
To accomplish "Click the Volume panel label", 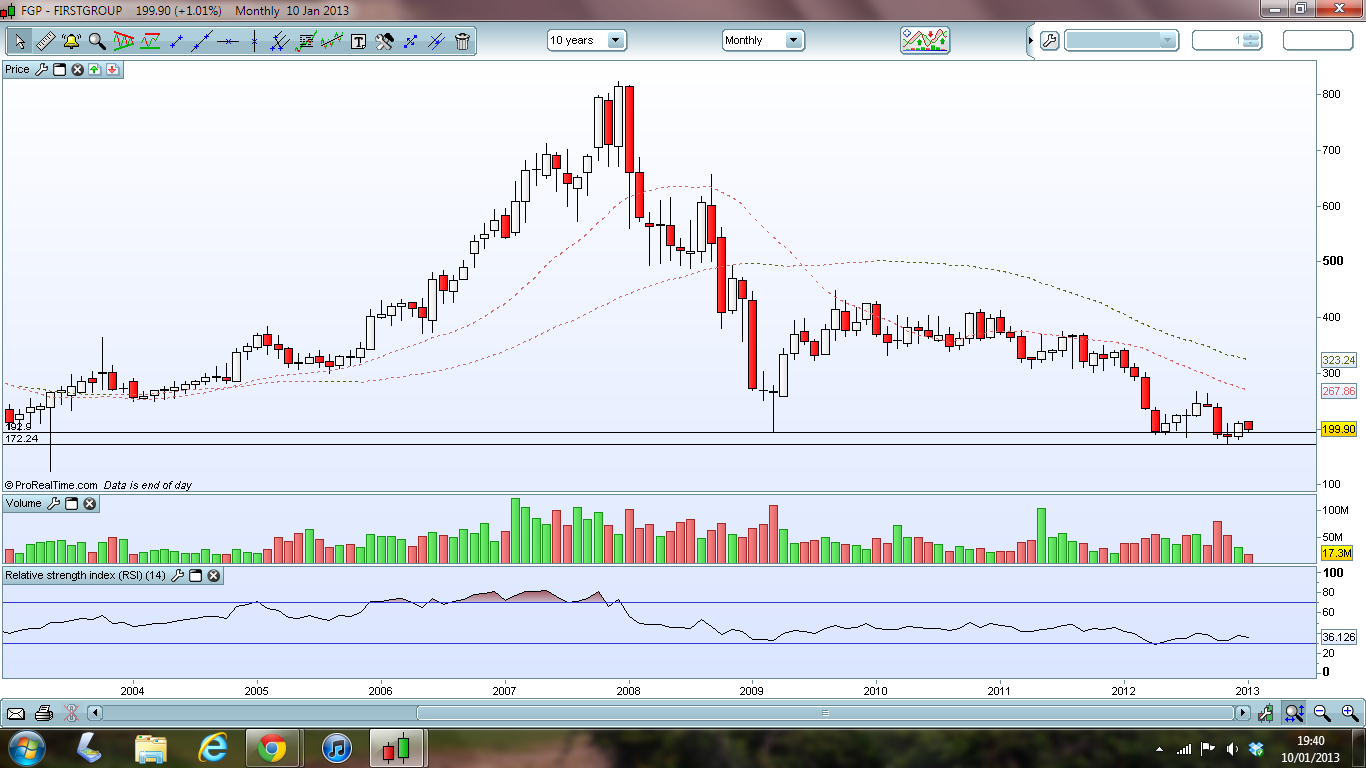I will 24,504.
